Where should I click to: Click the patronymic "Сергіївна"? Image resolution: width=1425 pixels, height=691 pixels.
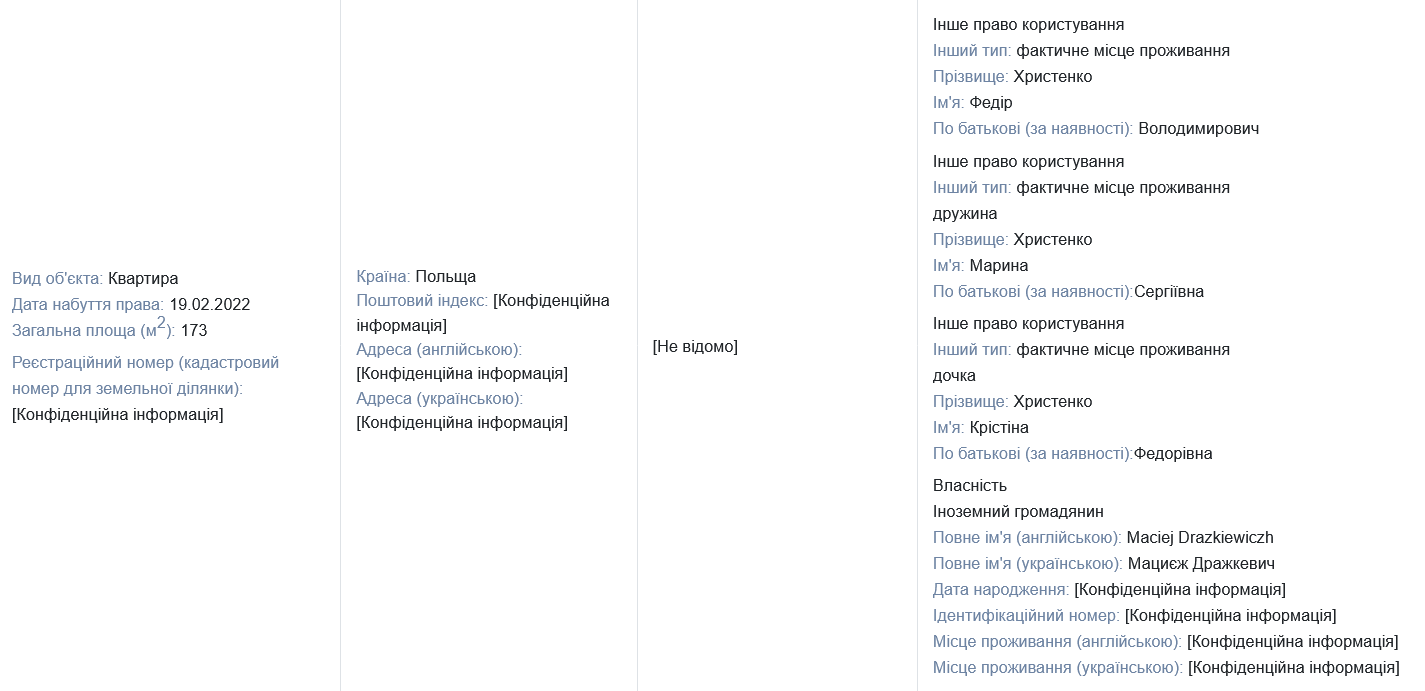tap(1169, 292)
